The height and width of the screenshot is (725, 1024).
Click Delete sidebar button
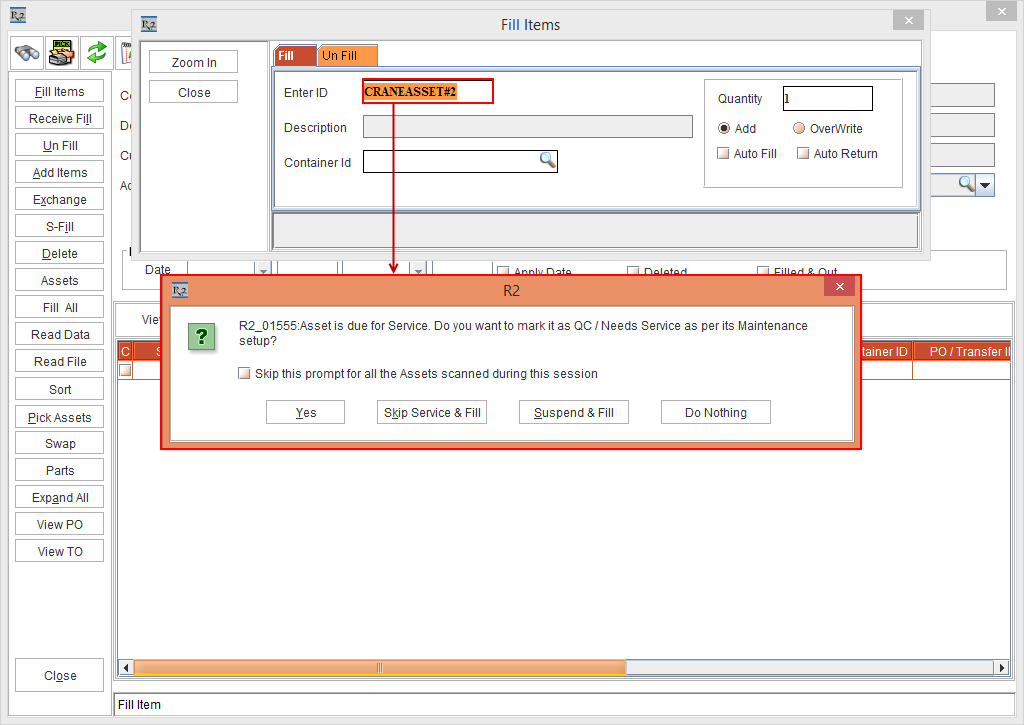59,253
